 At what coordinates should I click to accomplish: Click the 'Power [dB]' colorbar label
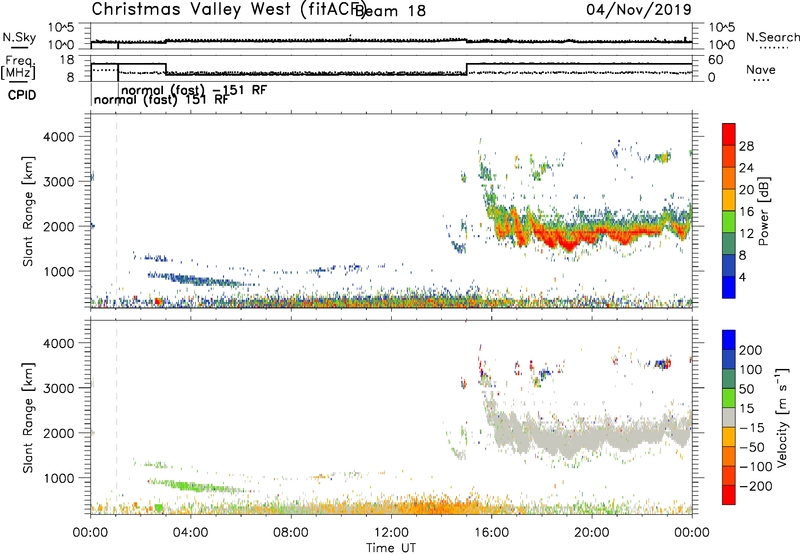(763, 211)
